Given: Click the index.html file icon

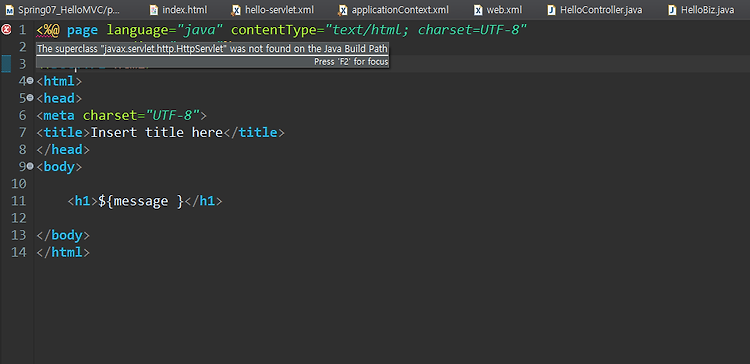Looking at the screenshot, I should click(154, 10).
